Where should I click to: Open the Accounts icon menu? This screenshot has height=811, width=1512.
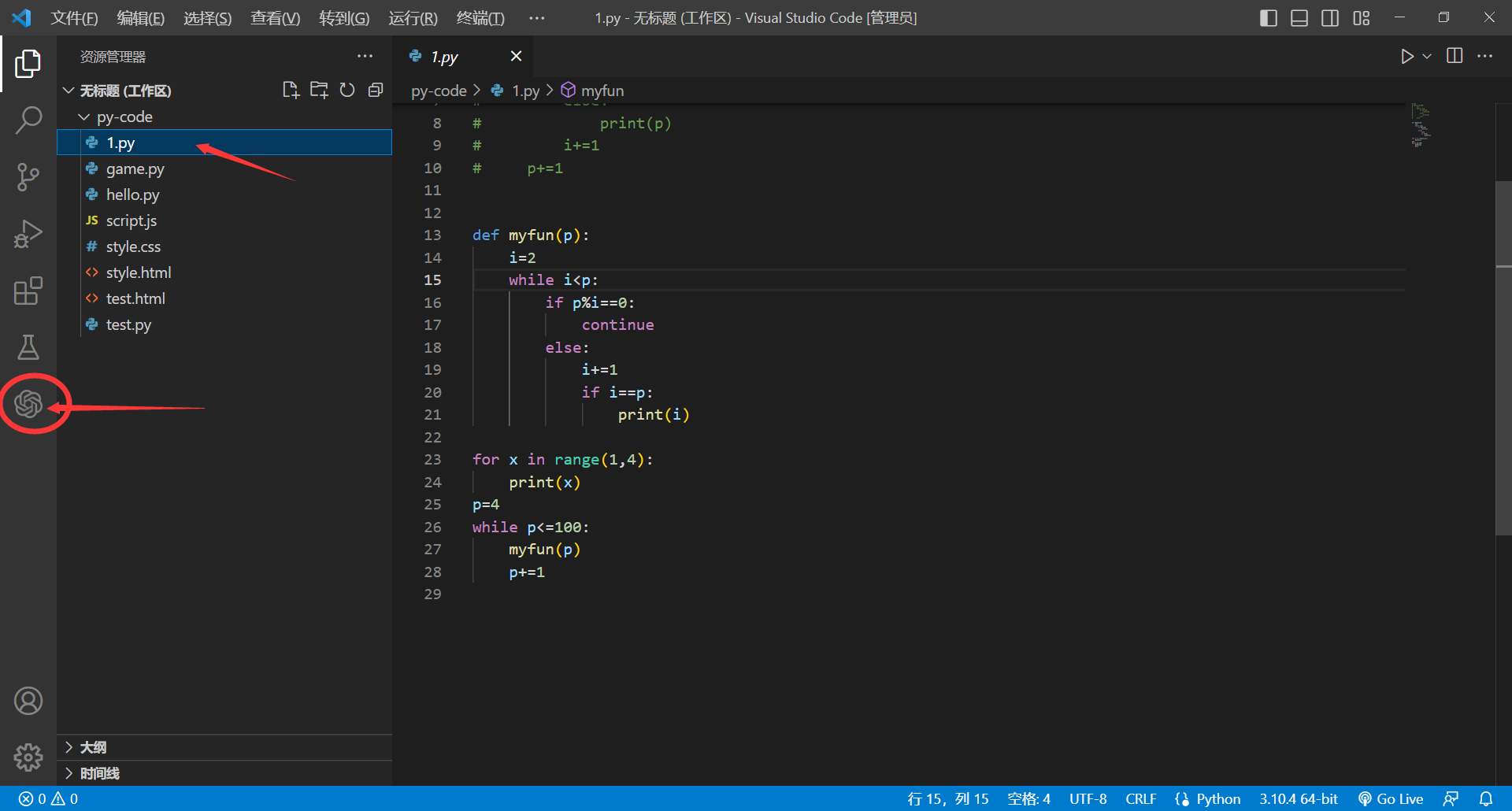point(28,700)
